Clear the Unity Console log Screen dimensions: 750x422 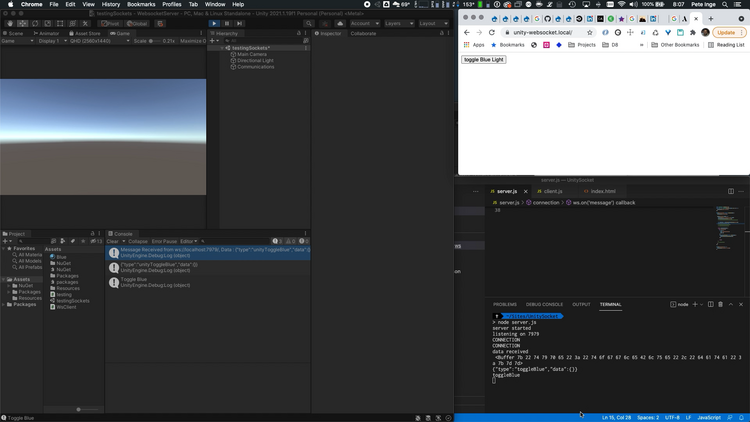point(113,241)
